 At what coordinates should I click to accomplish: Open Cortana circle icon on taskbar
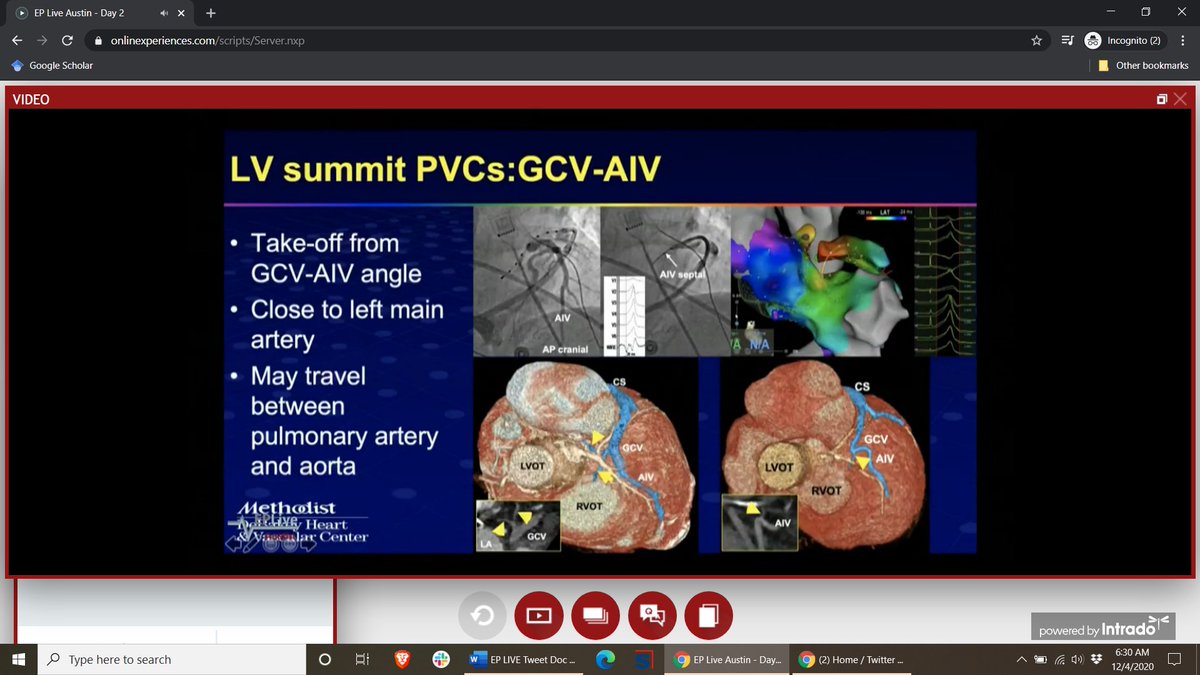pos(324,659)
